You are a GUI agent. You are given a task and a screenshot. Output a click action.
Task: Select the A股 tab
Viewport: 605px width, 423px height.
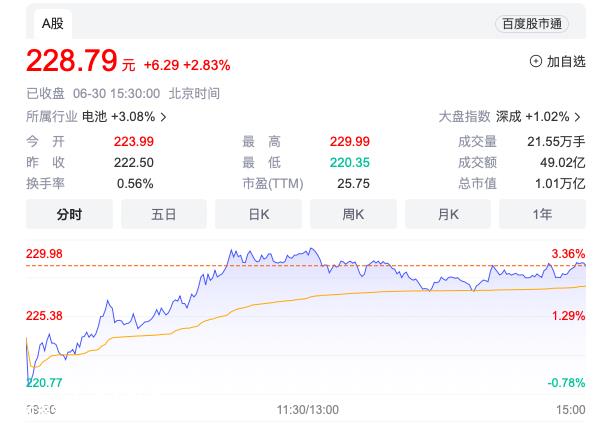click(x=52, y=24)
